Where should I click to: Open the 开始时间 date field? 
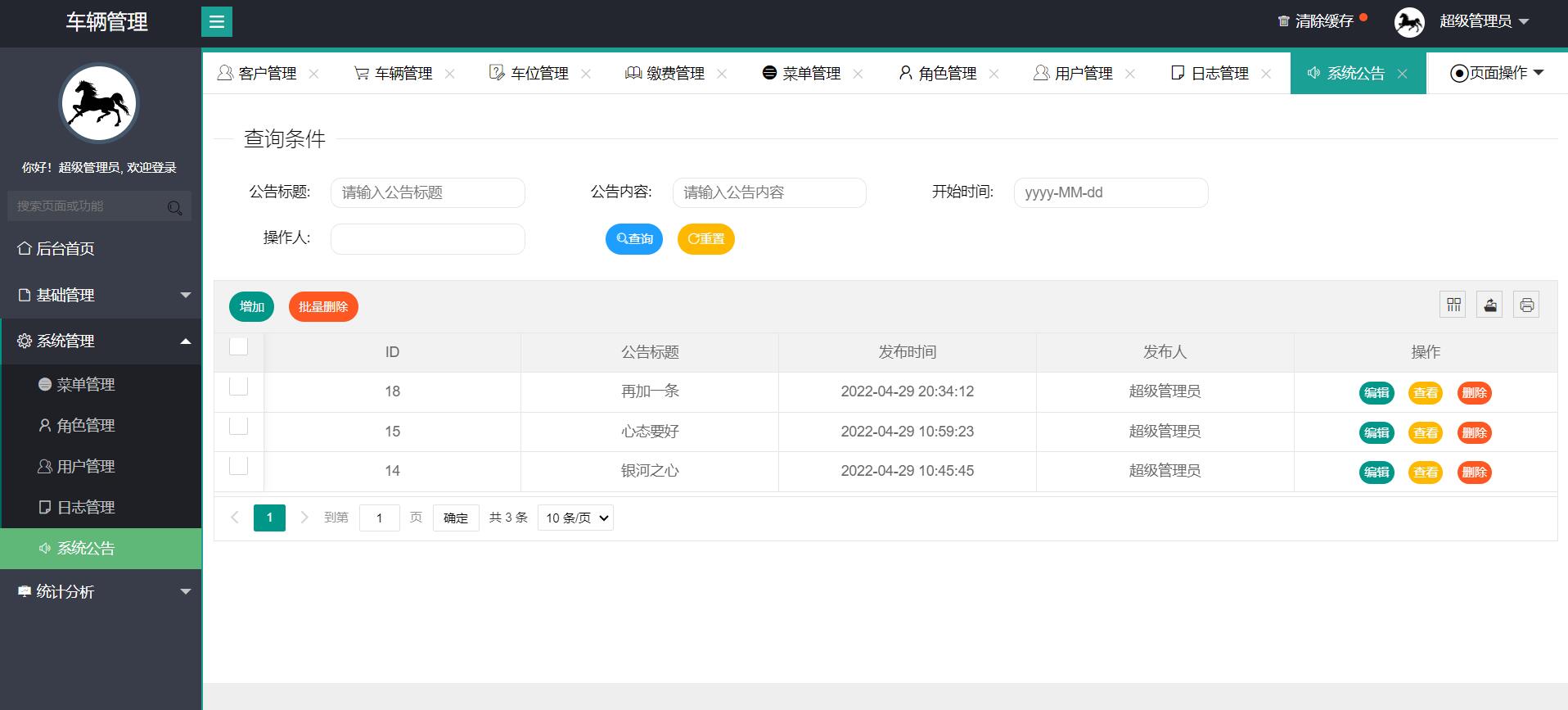click(1111, 192)
